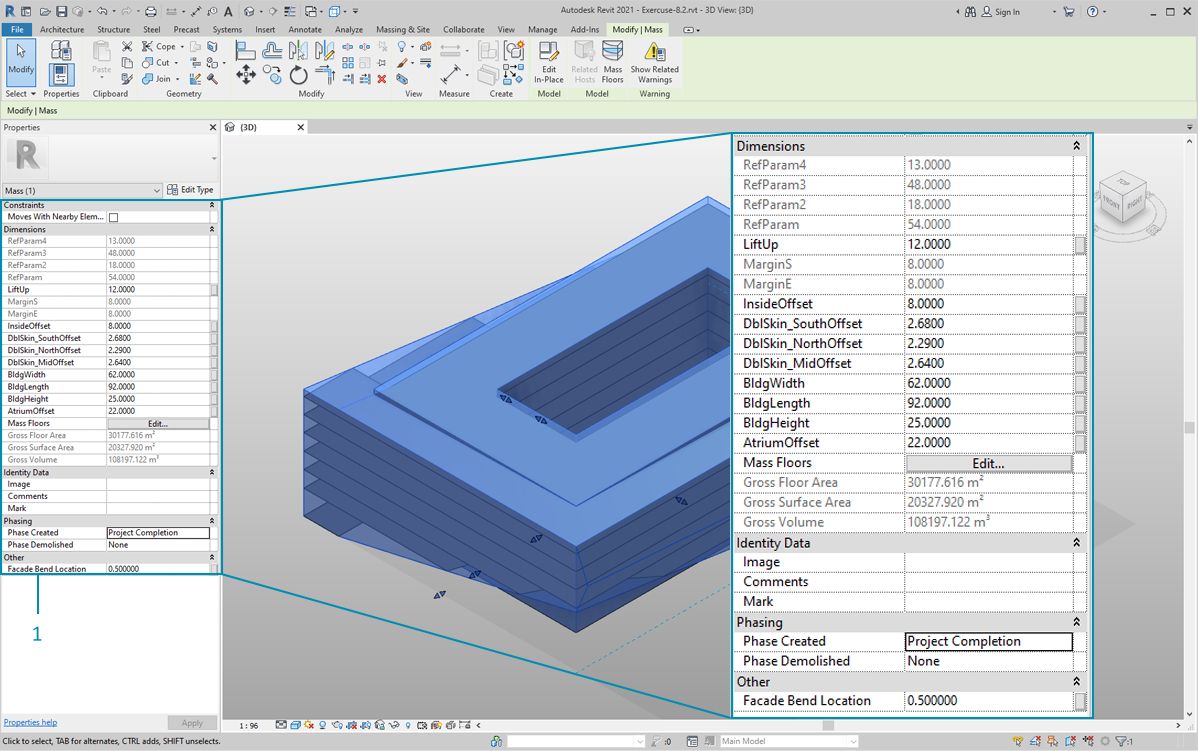Select the Move tool in Modify panel
This screenshot has width=1198, height=751.
coord(246,76)
